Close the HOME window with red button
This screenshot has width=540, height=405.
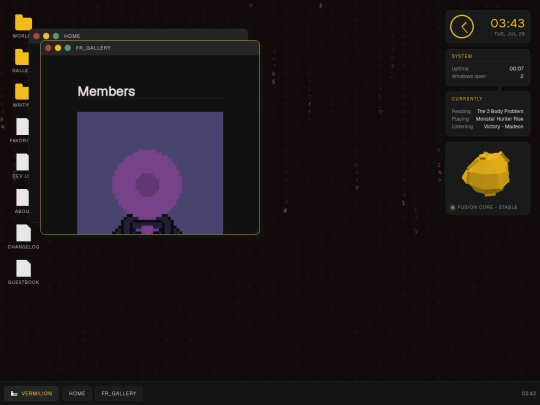36,36
